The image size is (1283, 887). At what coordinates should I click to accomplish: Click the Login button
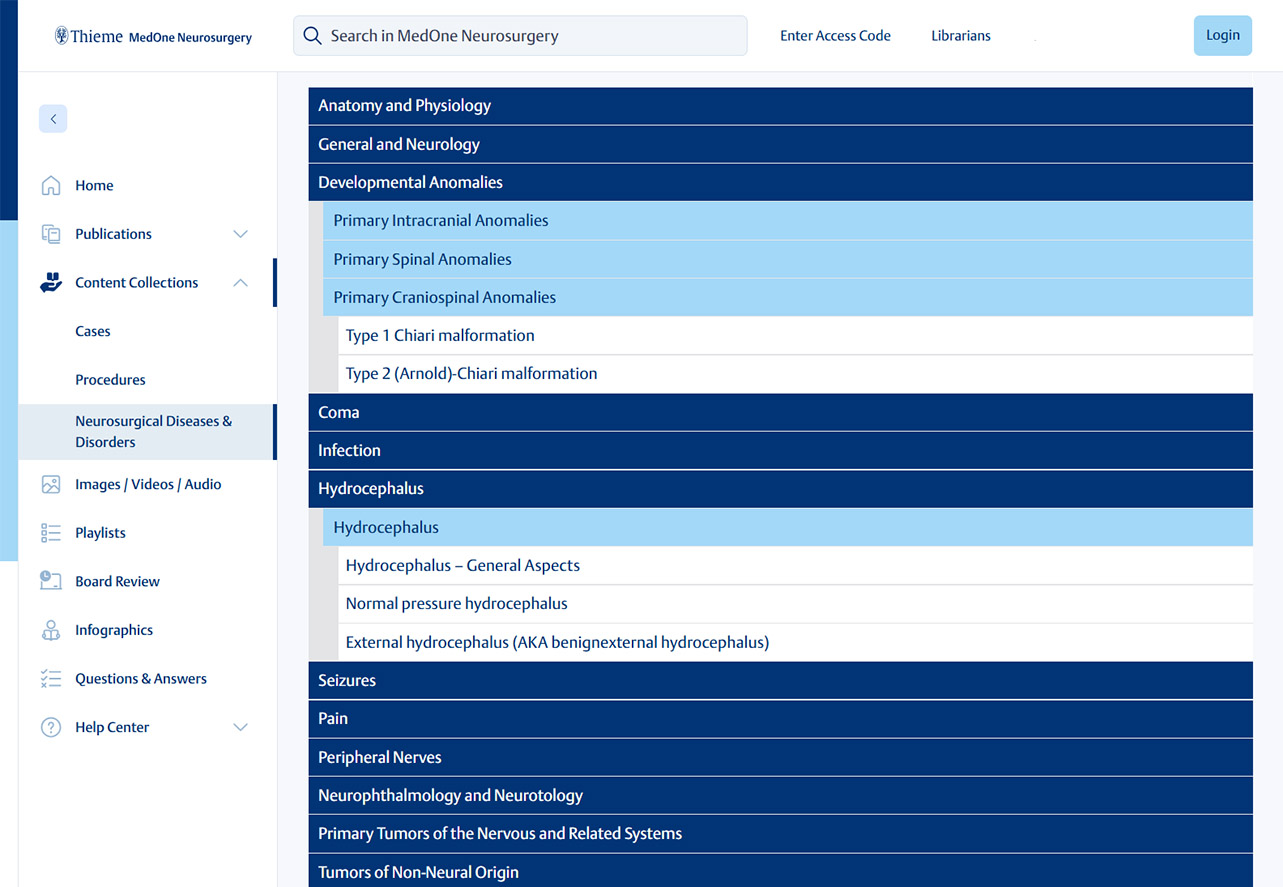pos(1222,35)
